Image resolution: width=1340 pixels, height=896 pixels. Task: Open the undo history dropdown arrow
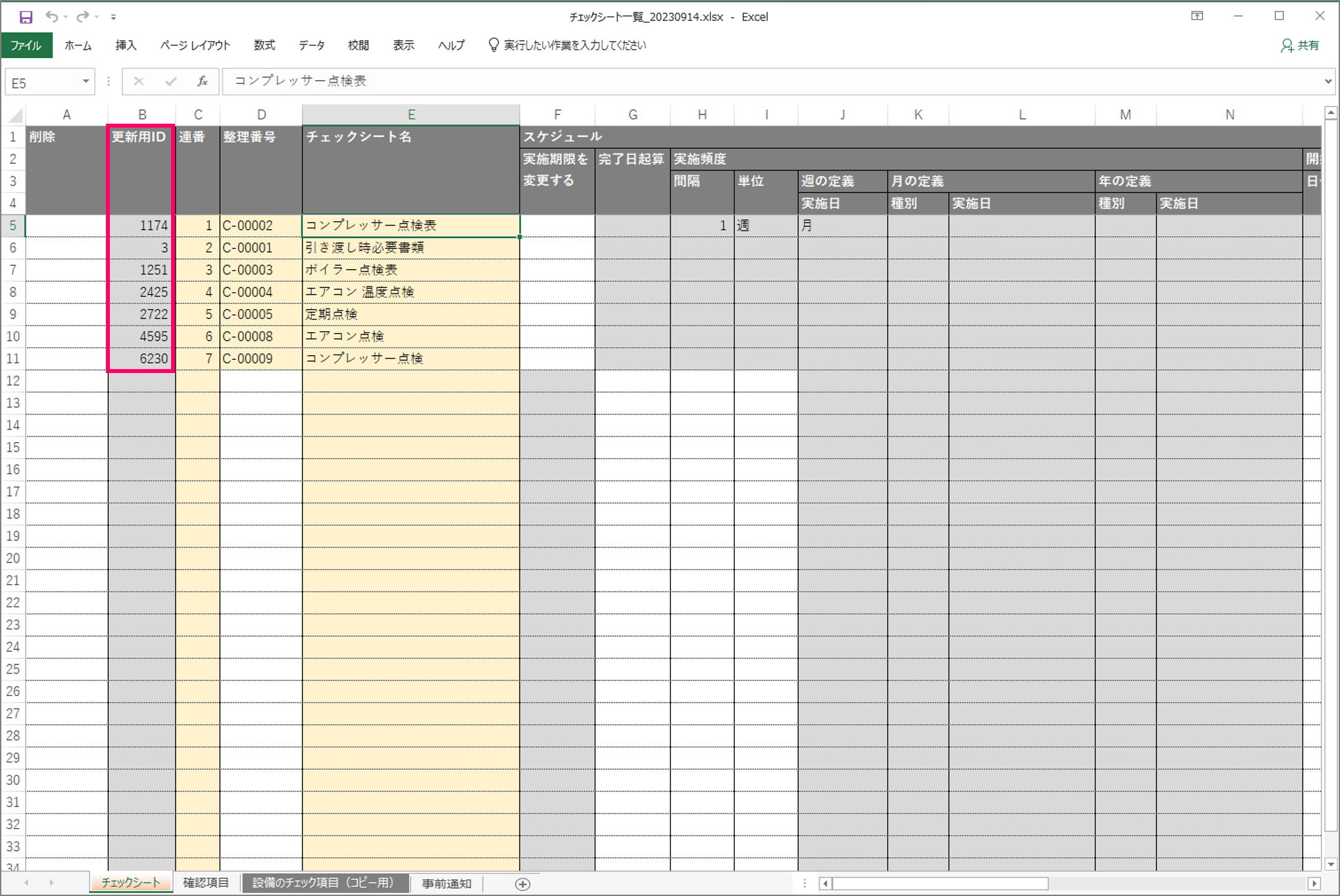pos(66,17)
